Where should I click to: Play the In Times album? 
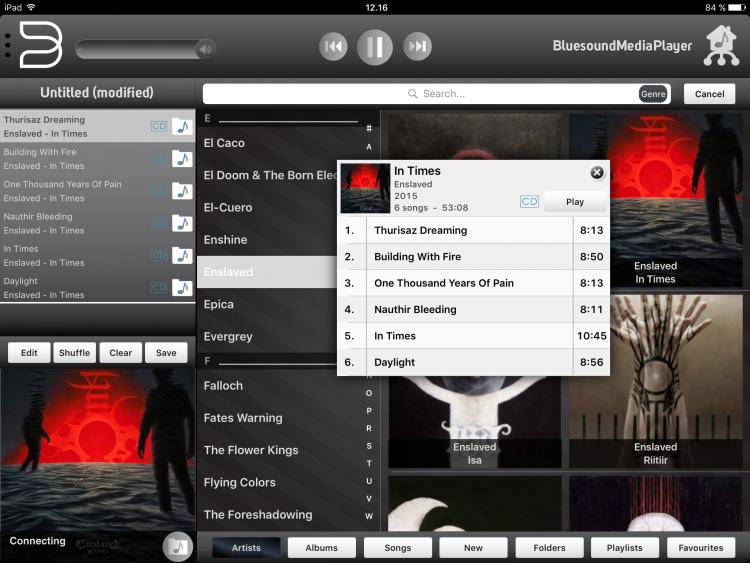pyautogui.click(x=575, y=202)
